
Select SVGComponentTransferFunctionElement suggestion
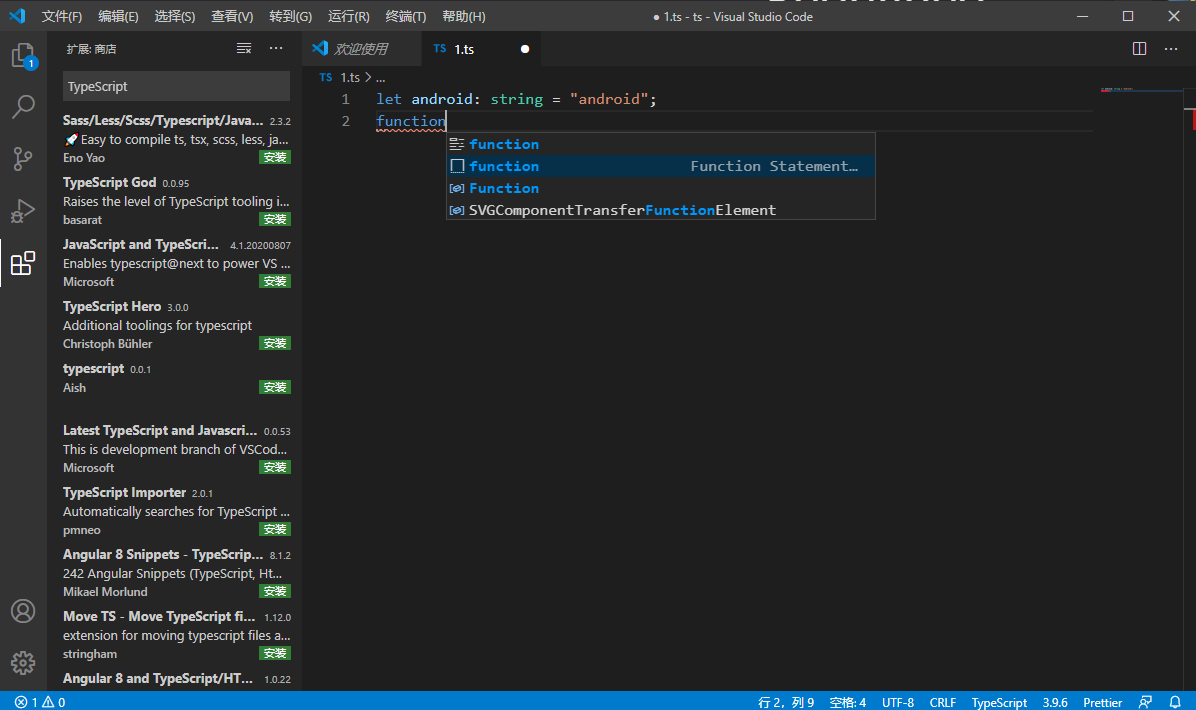661,210
